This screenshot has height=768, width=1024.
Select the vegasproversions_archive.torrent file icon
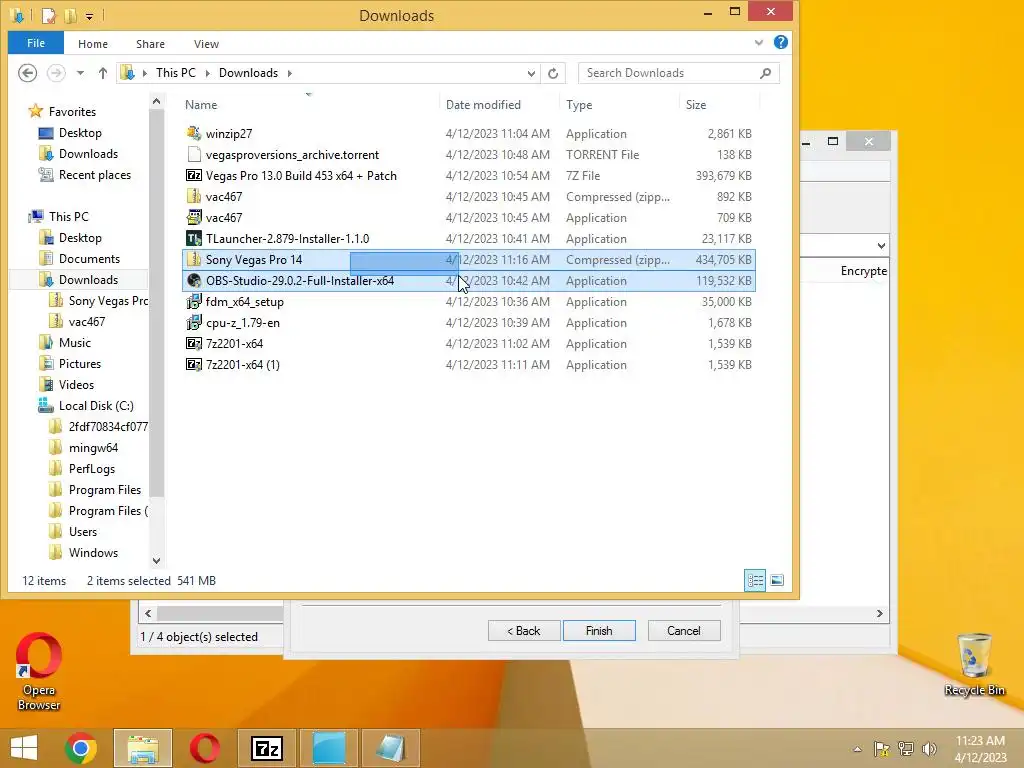[x=194, y=155]
